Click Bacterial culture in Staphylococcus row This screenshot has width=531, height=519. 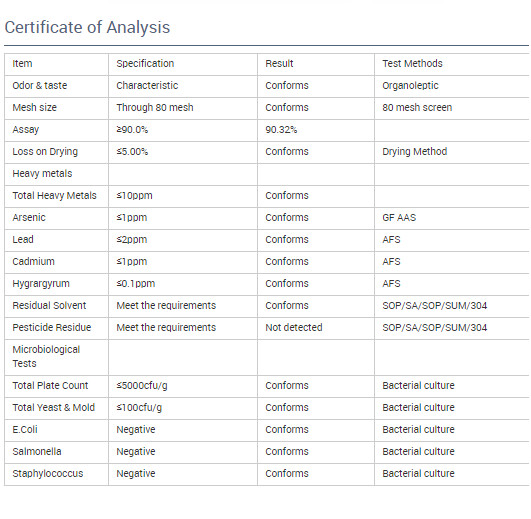pyautogui.click(x=418, y=474)
